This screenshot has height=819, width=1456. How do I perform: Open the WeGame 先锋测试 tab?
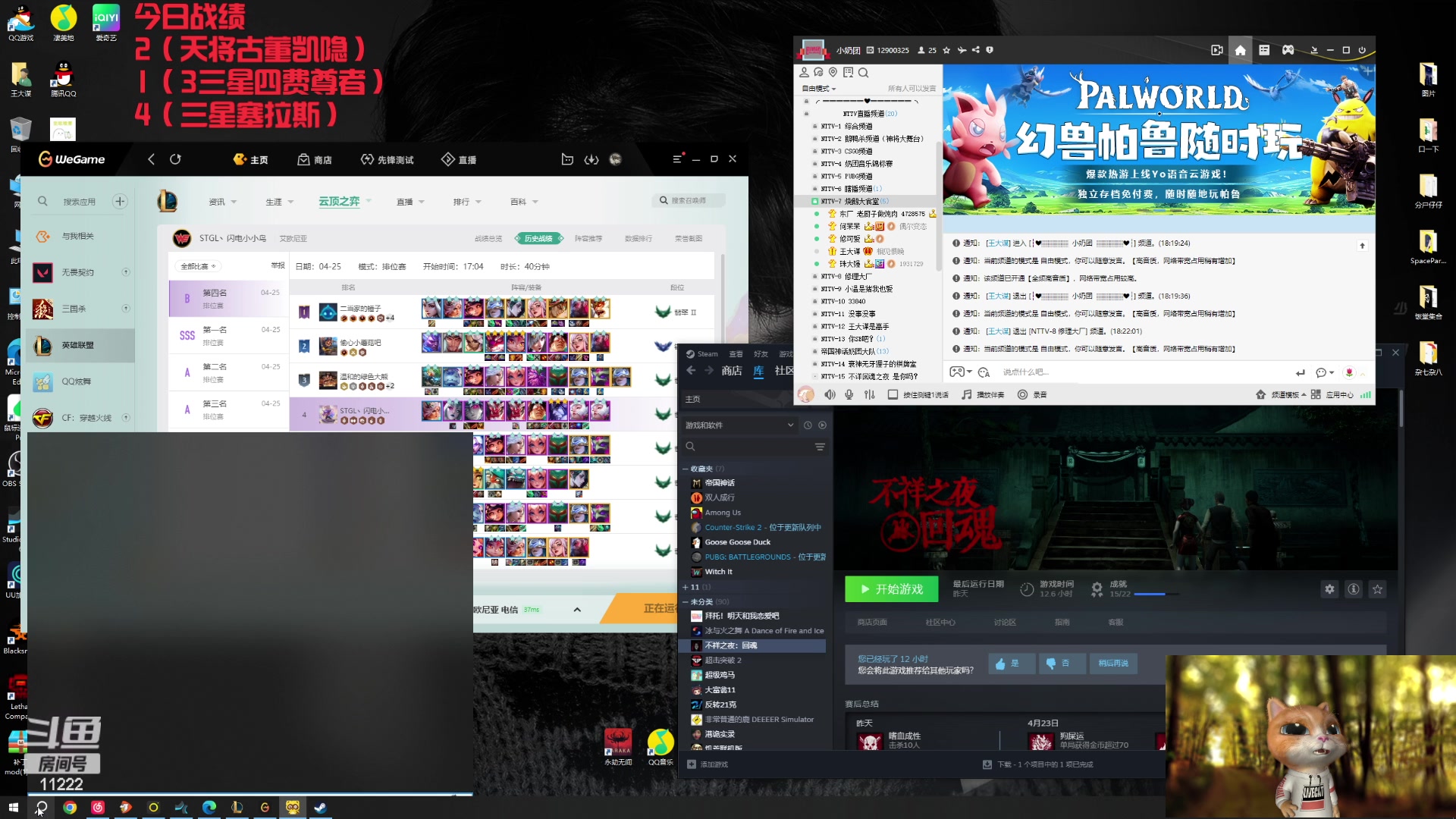387,159
